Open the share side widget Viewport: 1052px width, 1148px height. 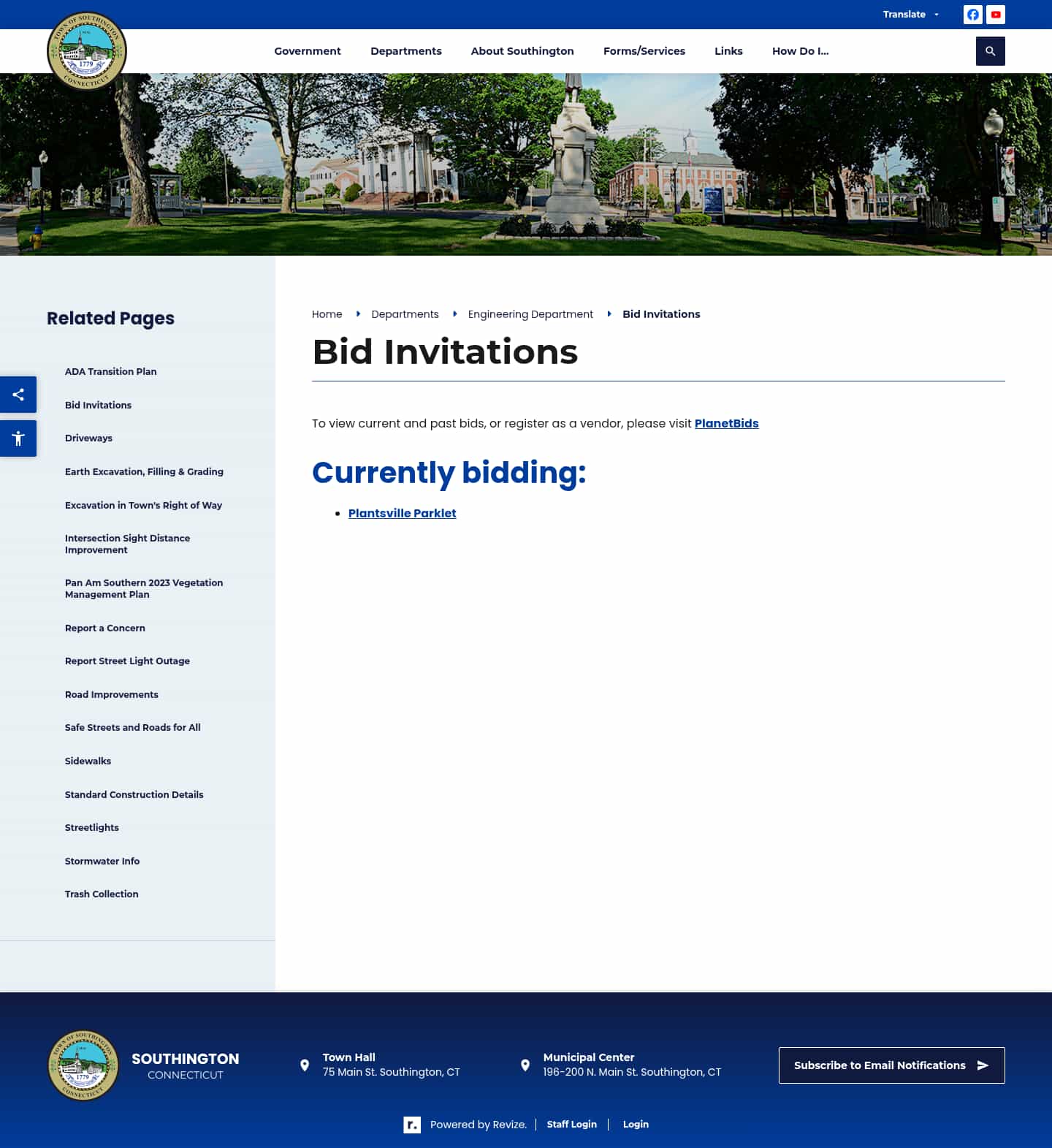(x=18, y=395)
